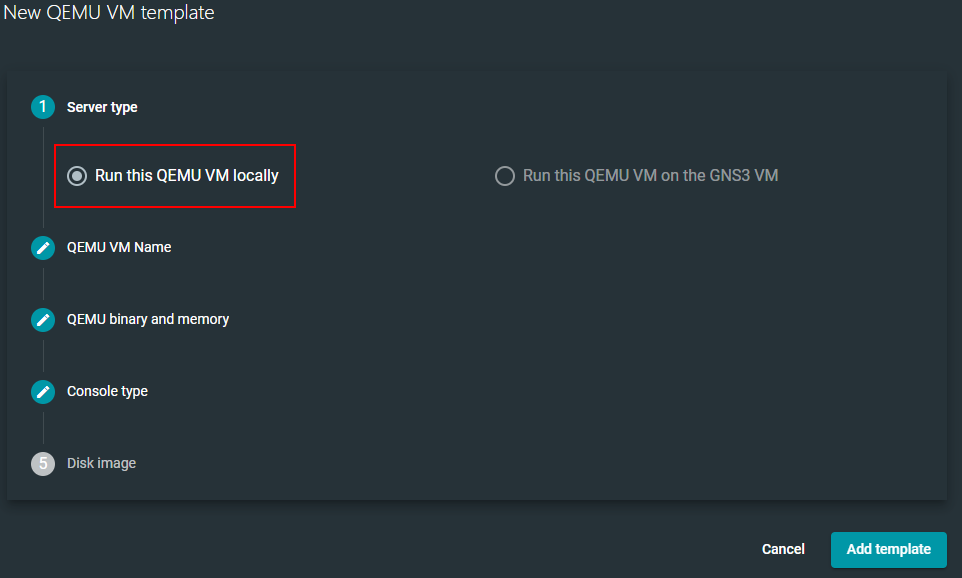The height and width of the screenshot is (578, 962).
Task: Click the 'New QEMU VM template' title
Action: [109, 13]
